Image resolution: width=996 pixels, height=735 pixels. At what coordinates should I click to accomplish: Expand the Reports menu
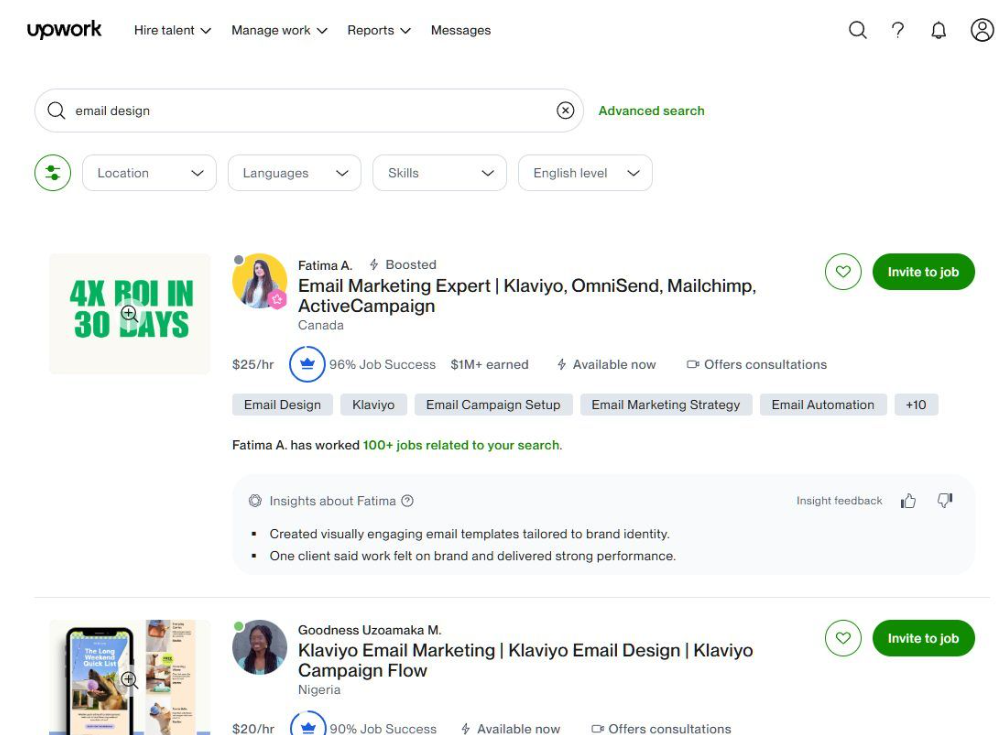point(379,30)
